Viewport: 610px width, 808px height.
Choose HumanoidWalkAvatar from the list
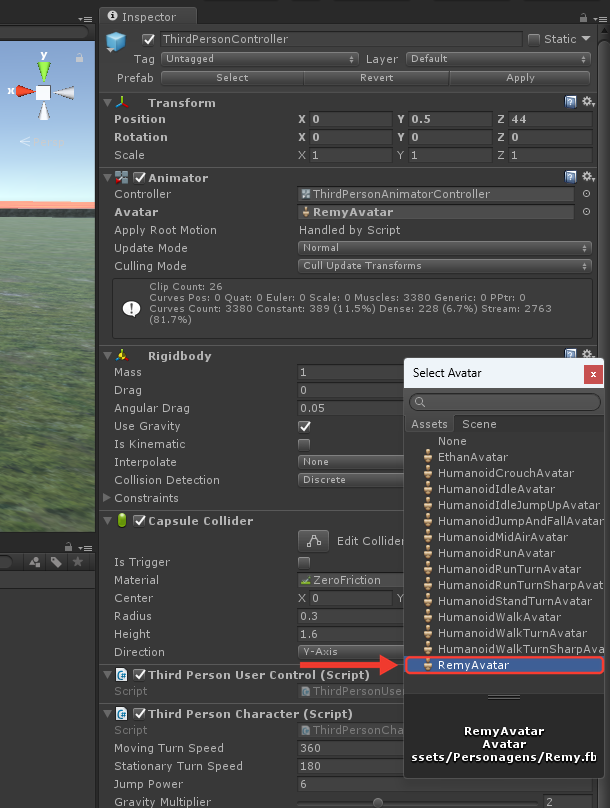tap(504, 617)
